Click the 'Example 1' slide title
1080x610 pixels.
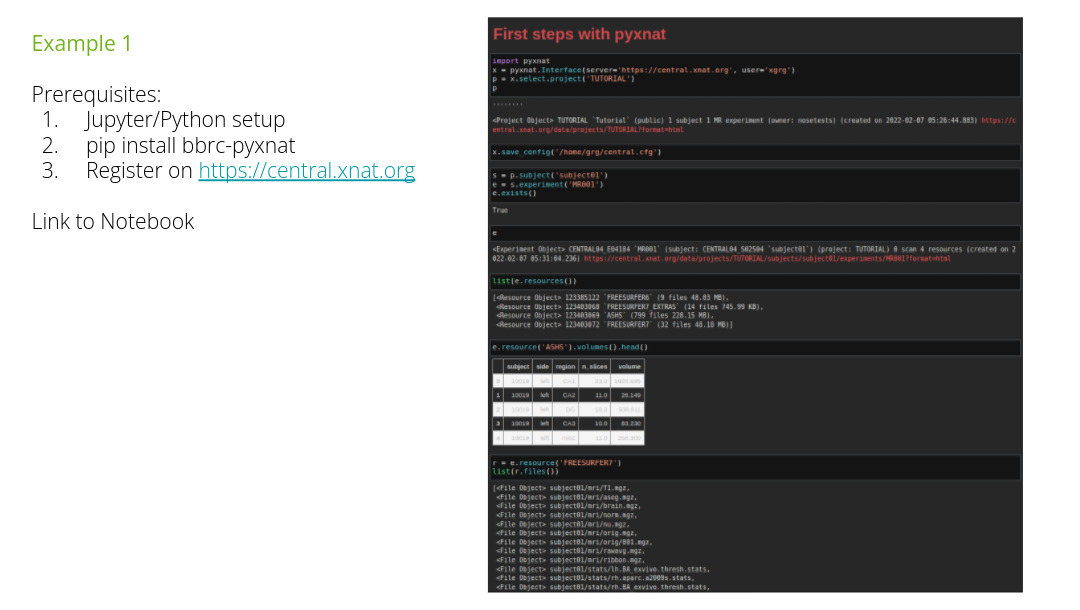tap(81, 44)
